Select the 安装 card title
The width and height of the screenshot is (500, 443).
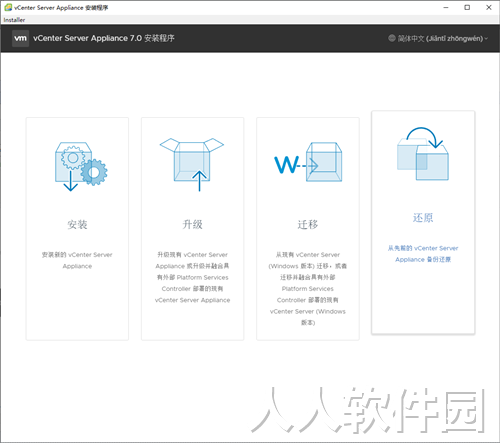click(x=77, y=224)
